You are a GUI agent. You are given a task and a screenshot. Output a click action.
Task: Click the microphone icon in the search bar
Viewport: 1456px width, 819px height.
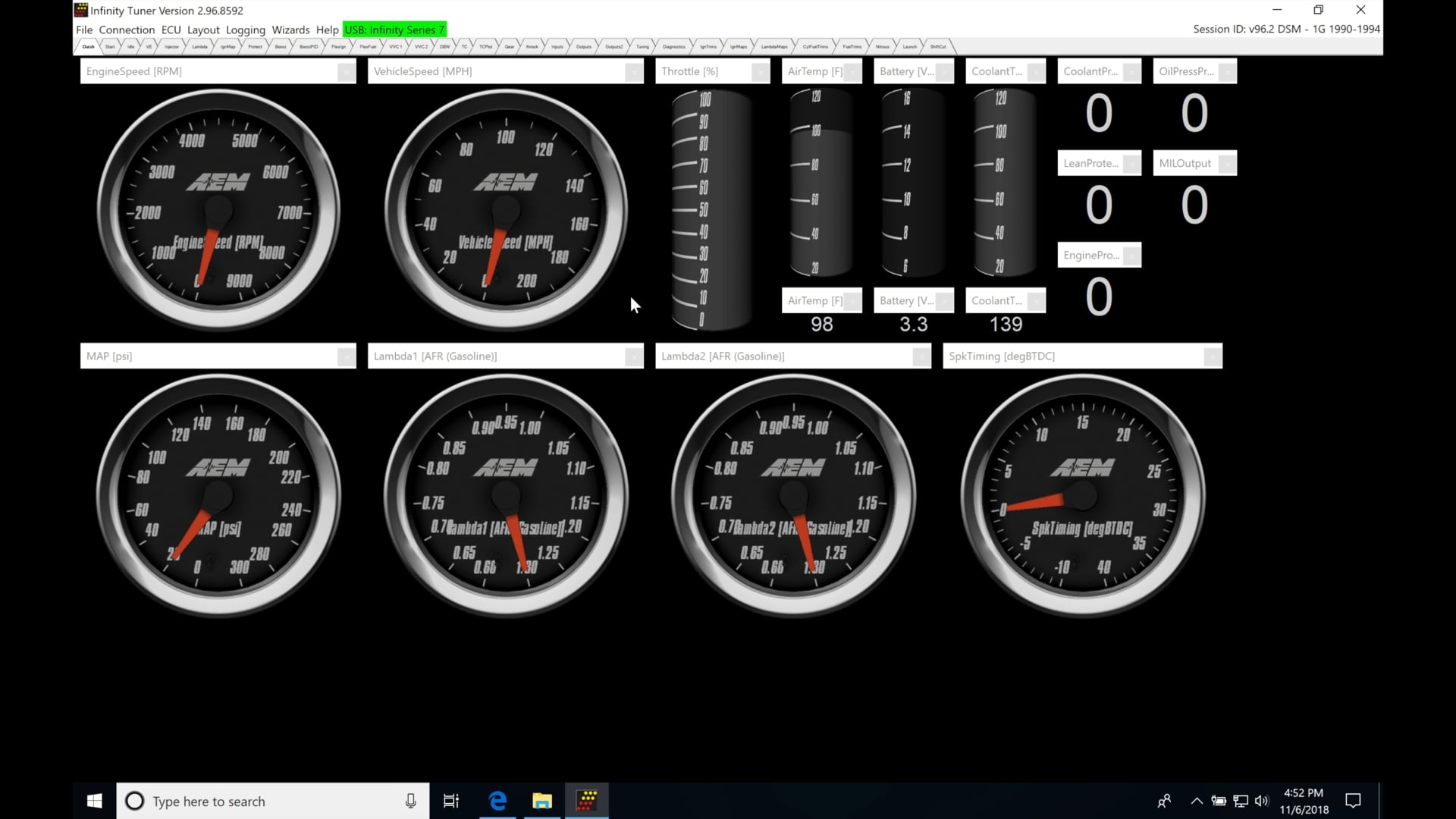click(x=410, y=801)
